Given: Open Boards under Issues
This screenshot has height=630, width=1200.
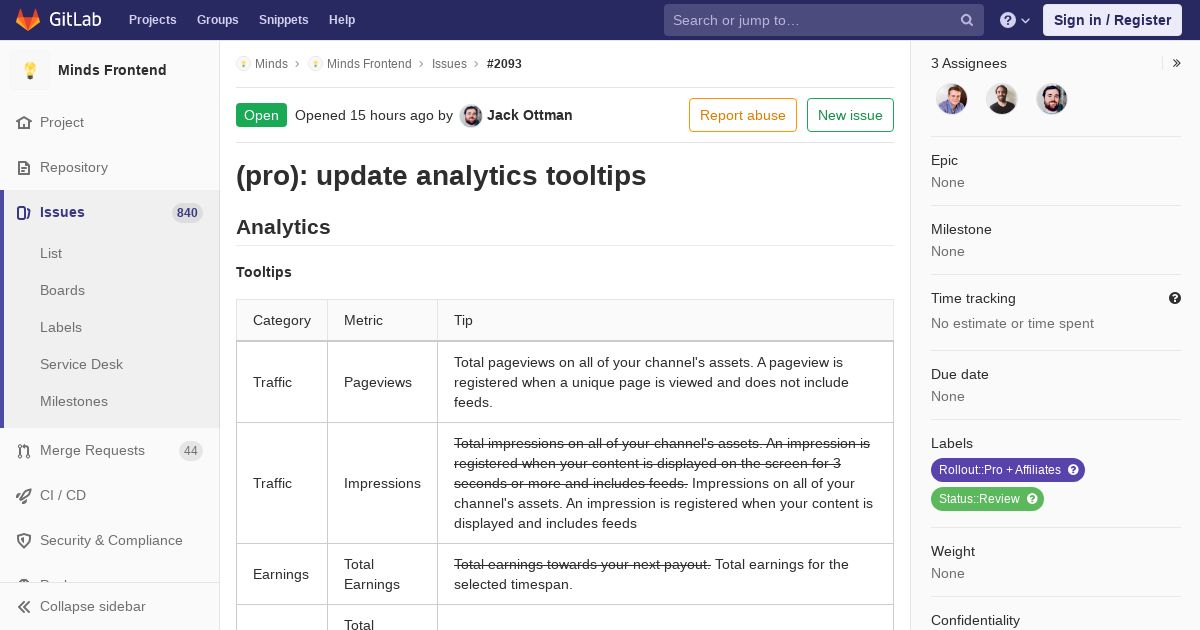Looking at the screenshot, I should 62,290.
